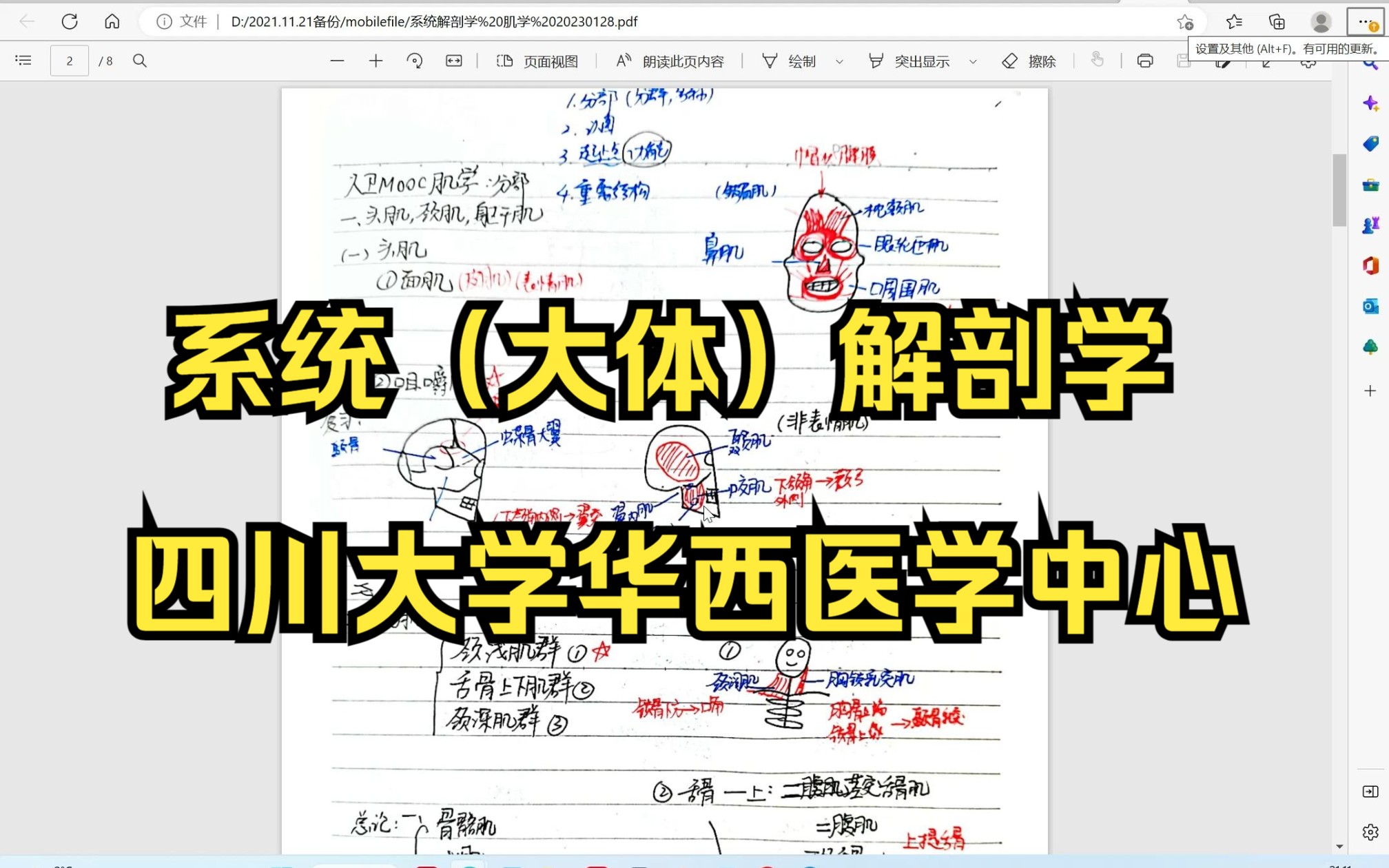Image resolution: width=1389 pixels, height=868 pixels.
Task: Print the PDF document
Action: pyautogui.click(x=1145, y=61)
